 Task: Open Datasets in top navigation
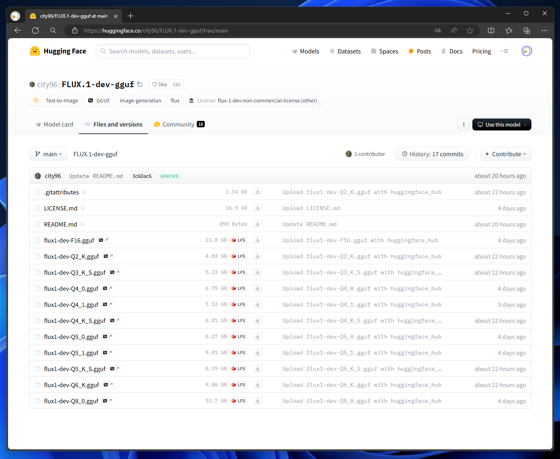click(x=345, y=51)
